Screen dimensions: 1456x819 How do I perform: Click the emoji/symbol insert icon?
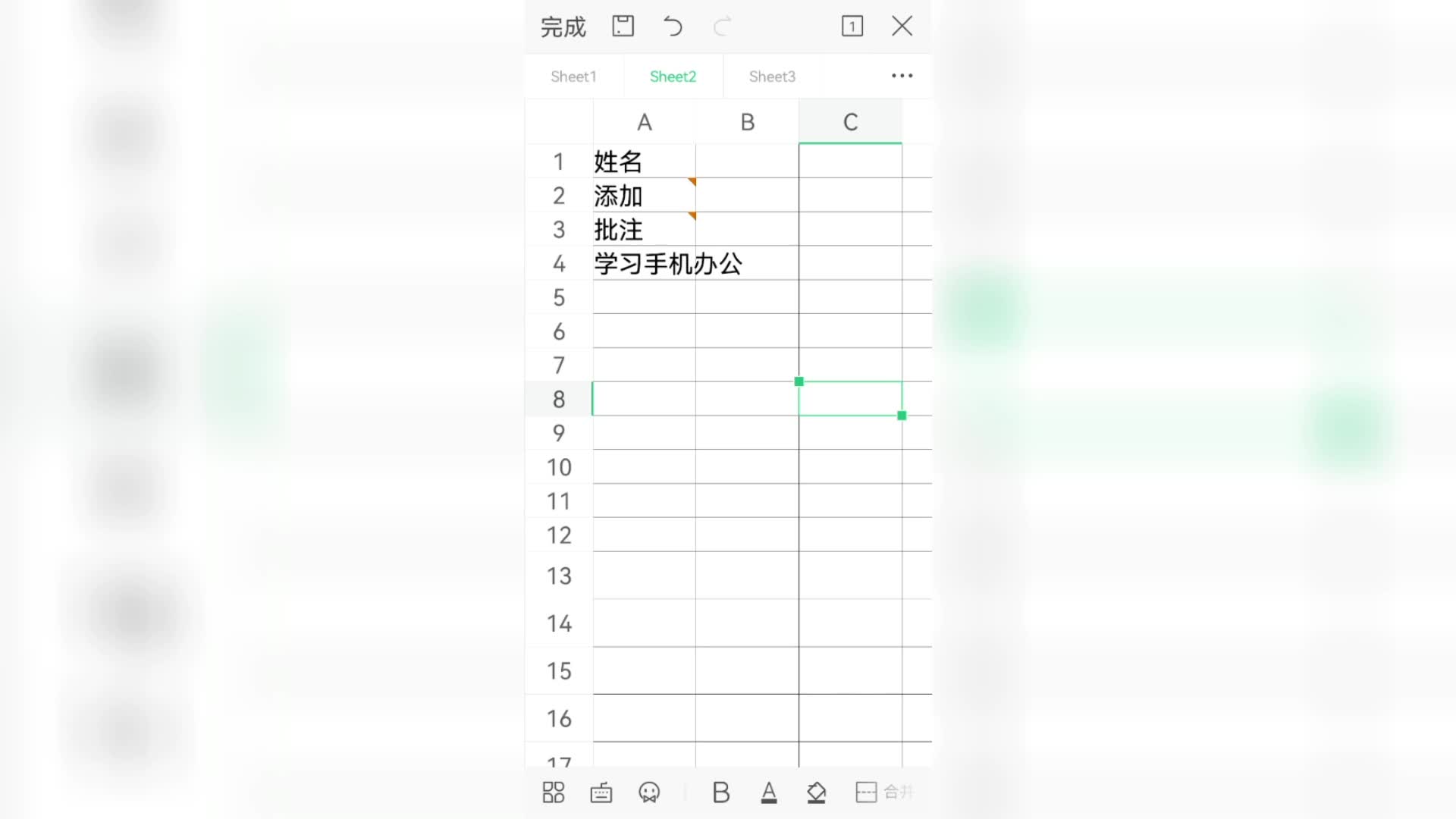click(649, 792)
